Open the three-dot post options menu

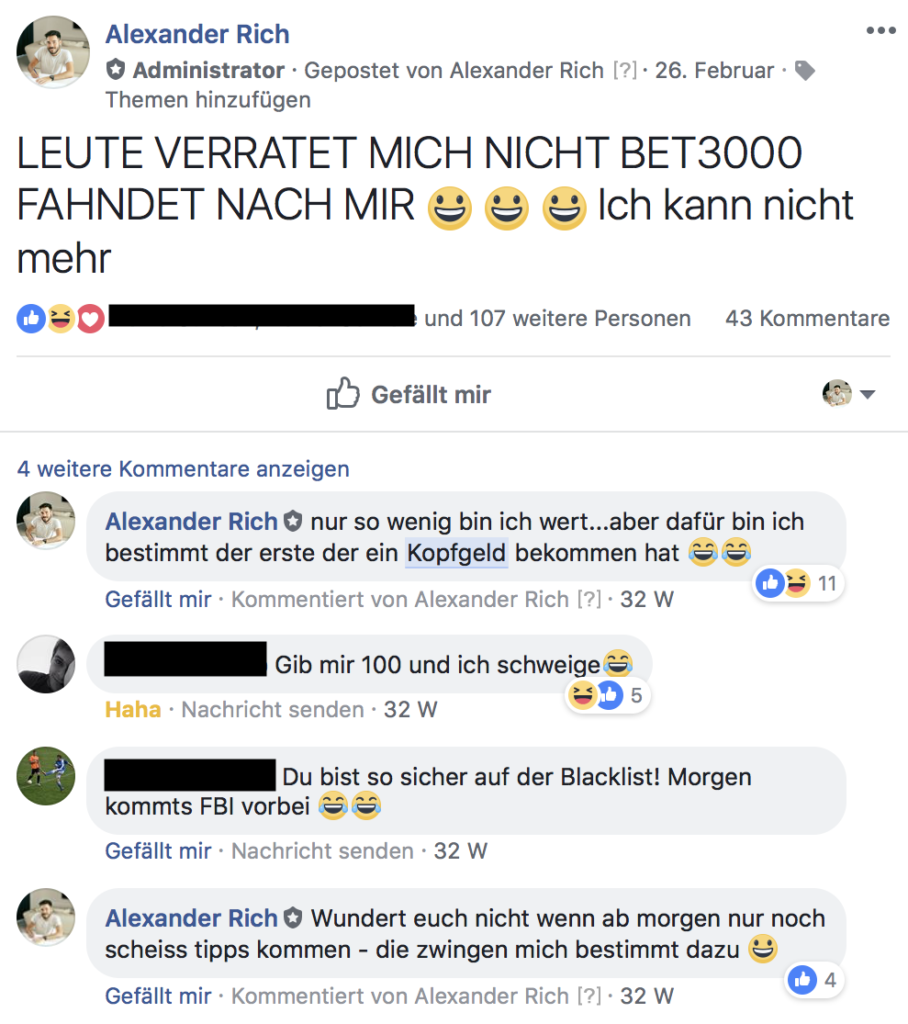click(881, 30)
